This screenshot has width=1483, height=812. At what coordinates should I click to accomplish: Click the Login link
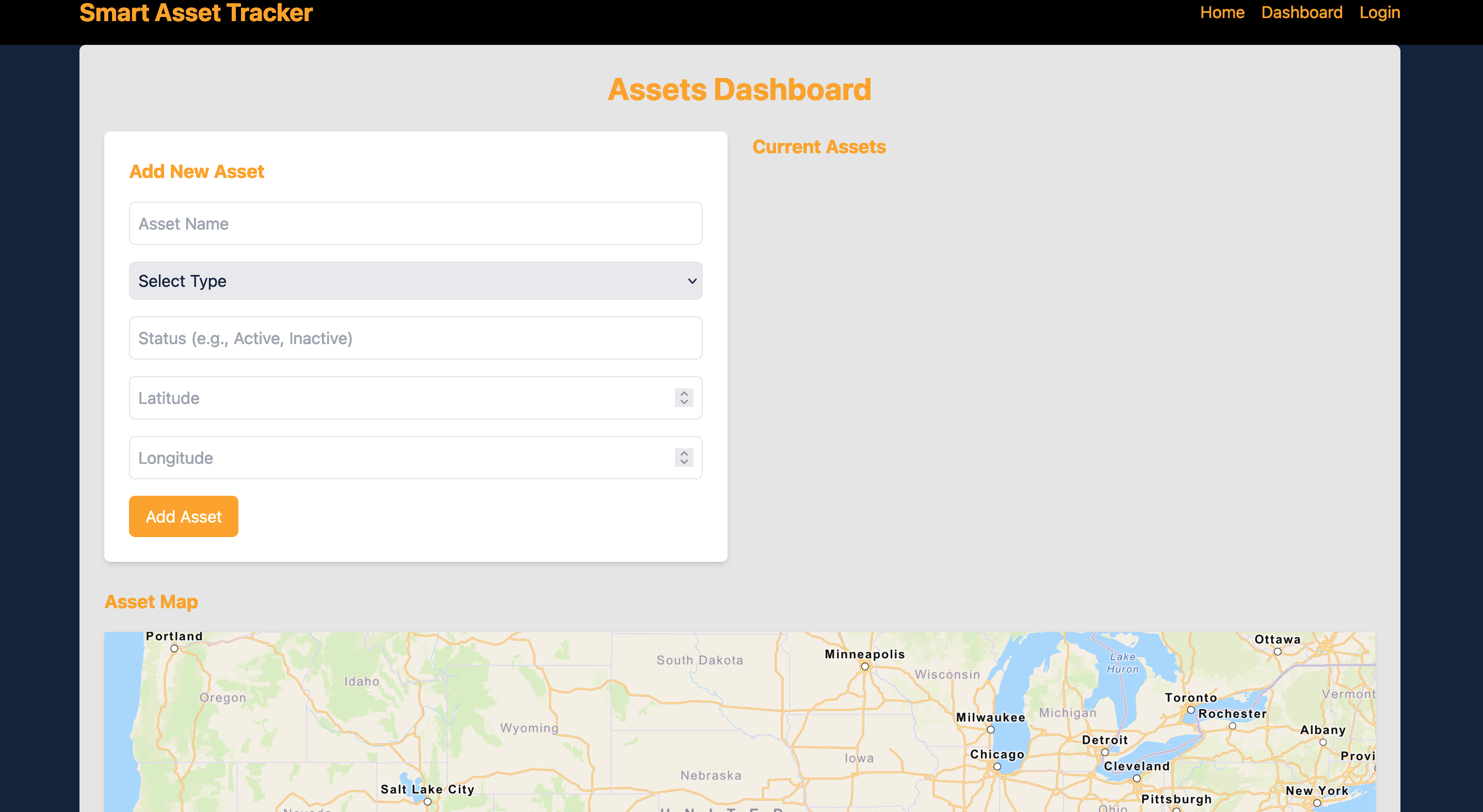1379,12
